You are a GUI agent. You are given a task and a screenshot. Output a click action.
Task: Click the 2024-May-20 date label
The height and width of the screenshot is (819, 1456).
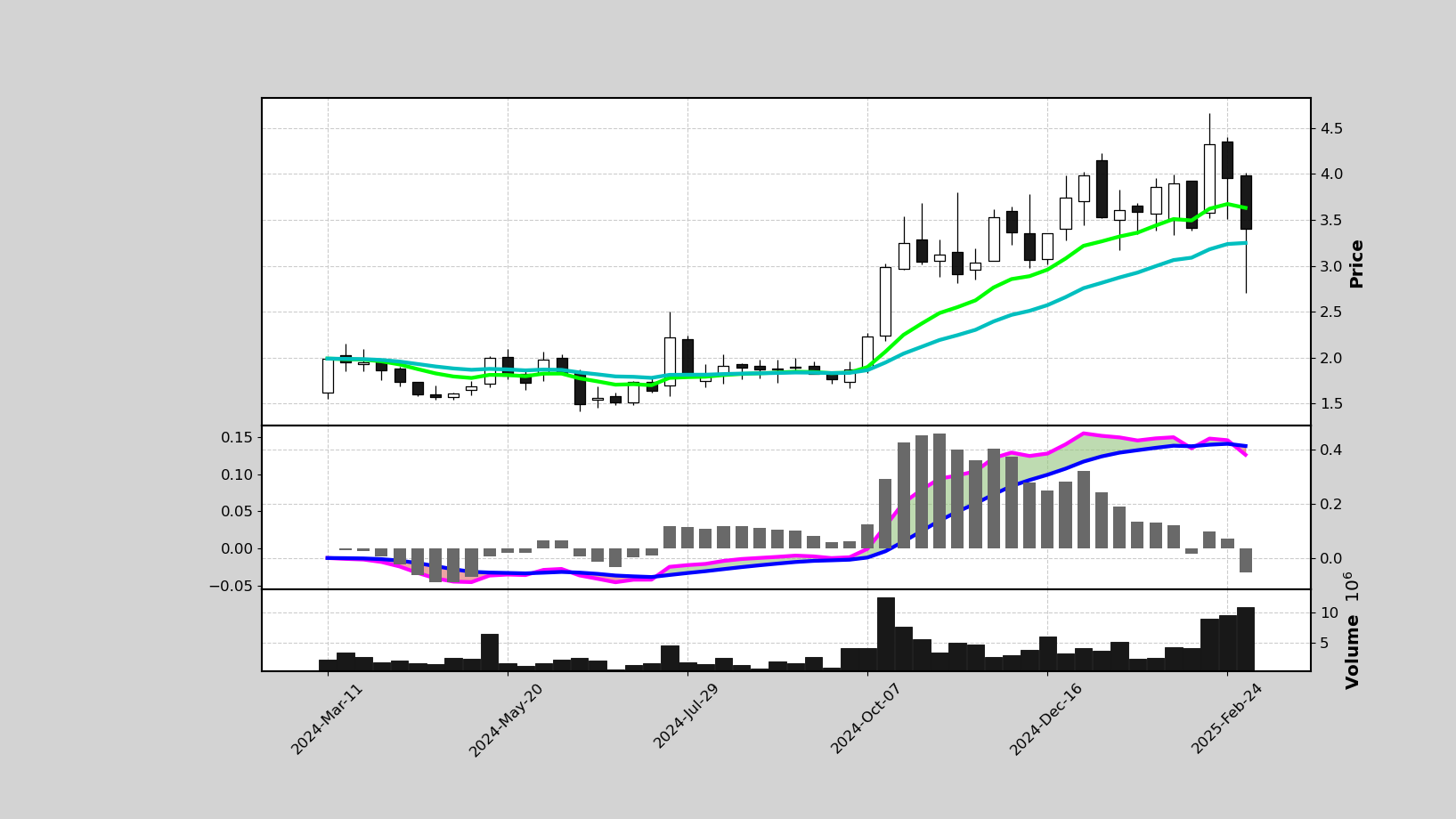click(505, 720)
